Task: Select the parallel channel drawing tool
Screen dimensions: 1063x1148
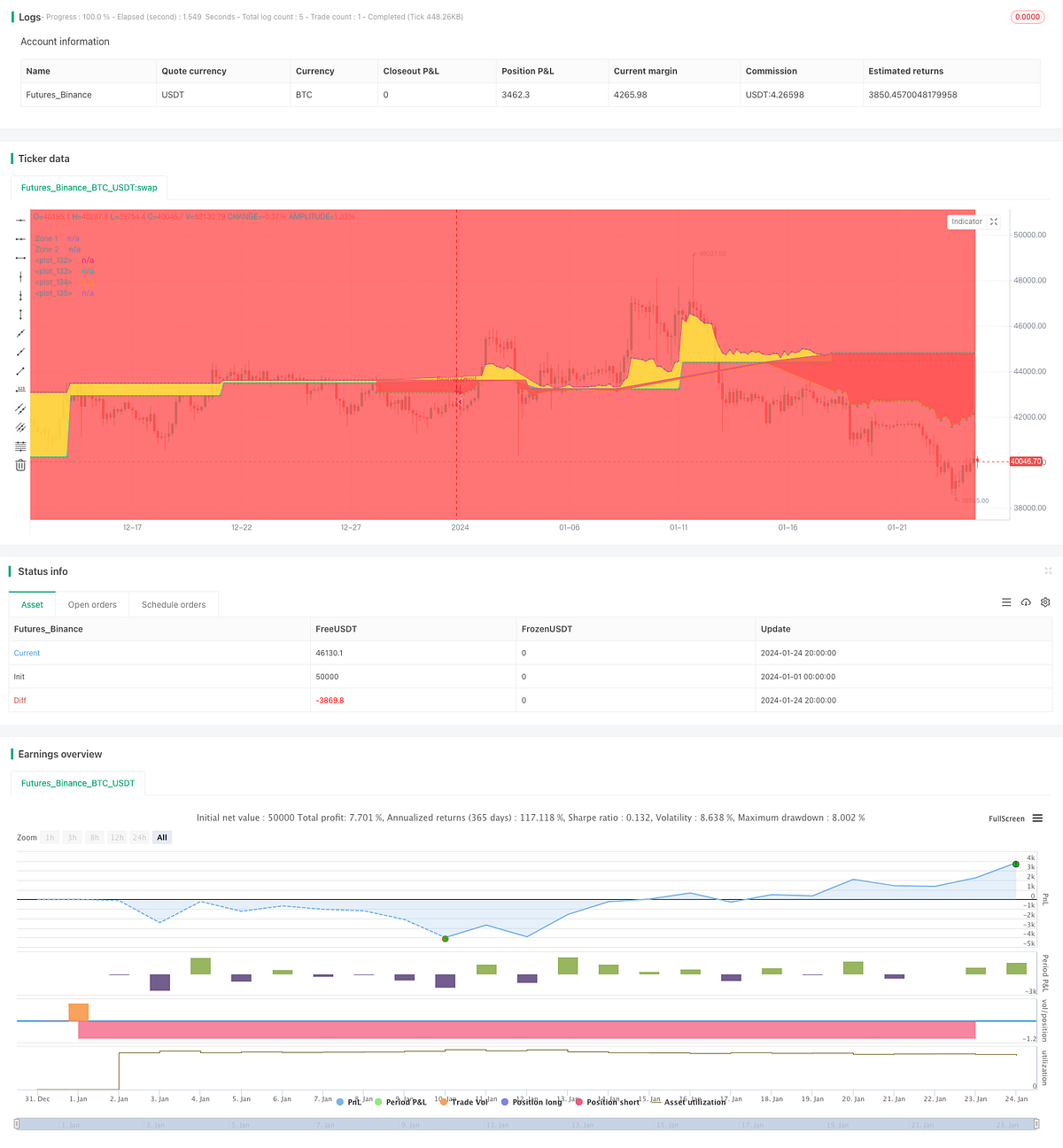Action: 19,408
